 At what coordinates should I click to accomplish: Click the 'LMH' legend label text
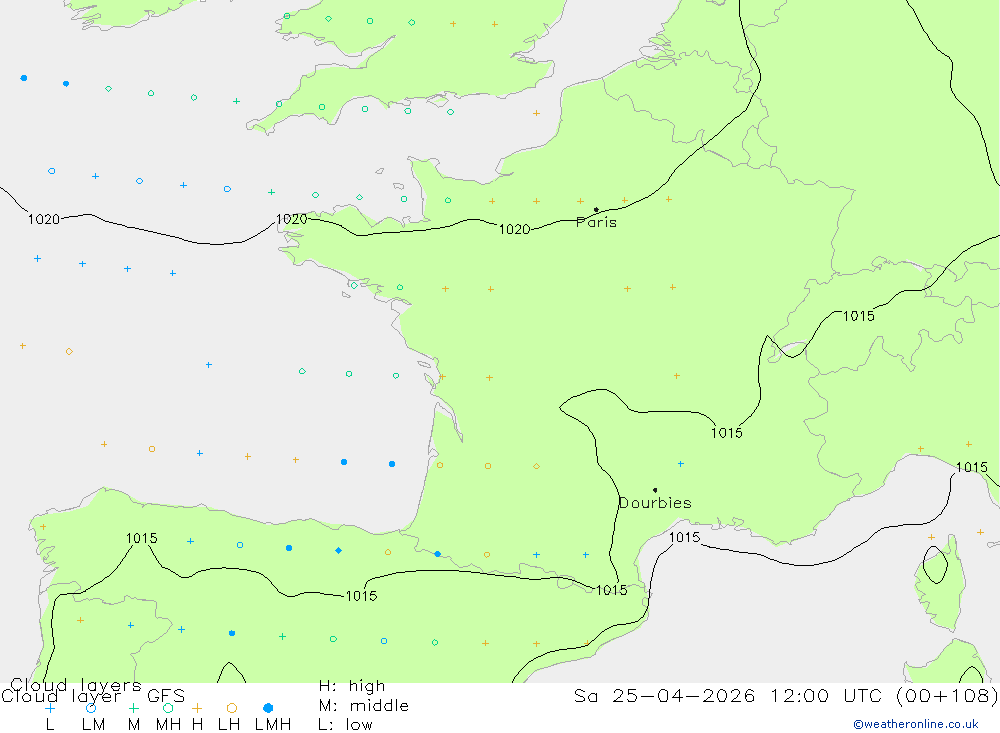273,725
